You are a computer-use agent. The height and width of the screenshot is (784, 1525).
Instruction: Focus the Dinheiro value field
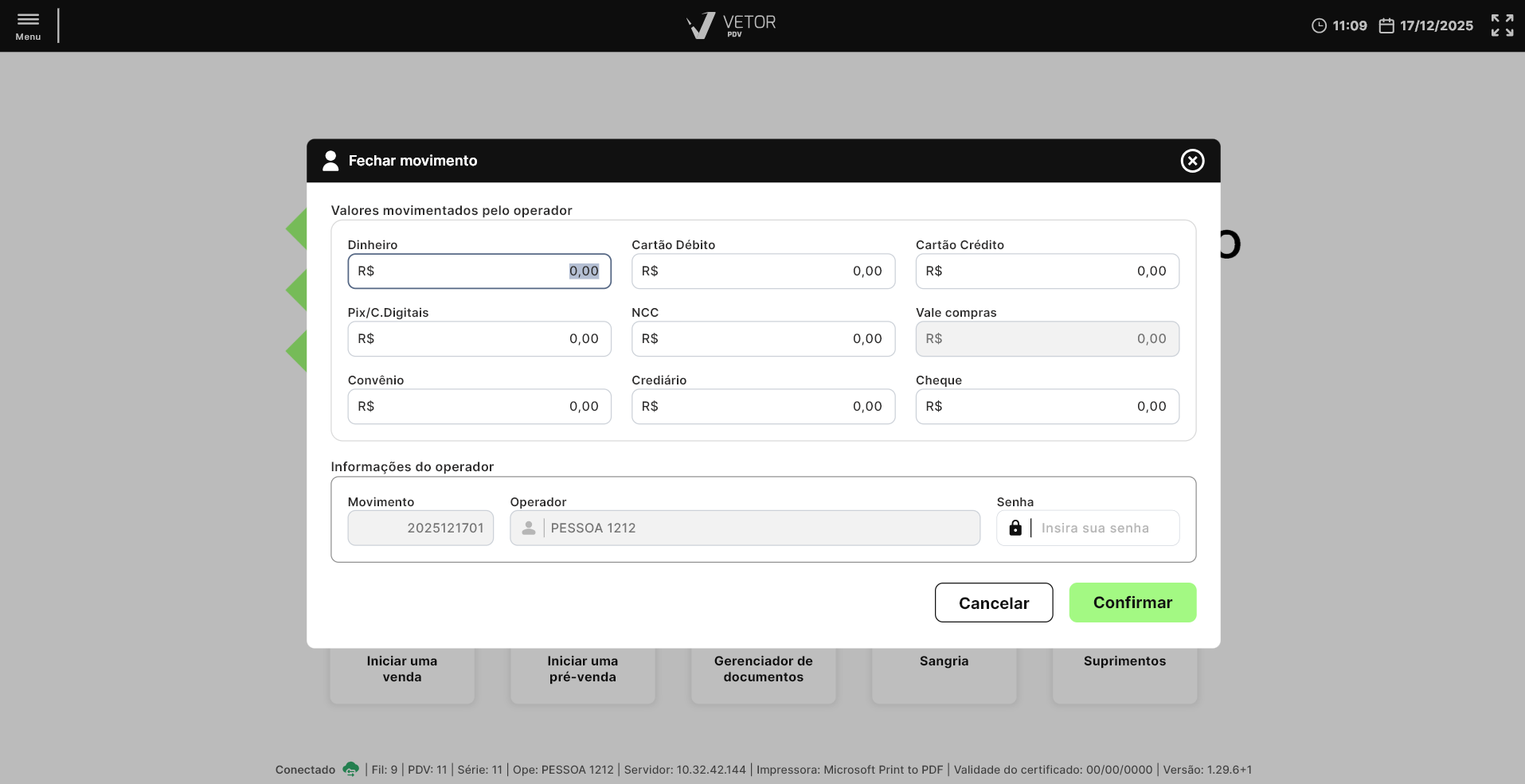(479, 271)
